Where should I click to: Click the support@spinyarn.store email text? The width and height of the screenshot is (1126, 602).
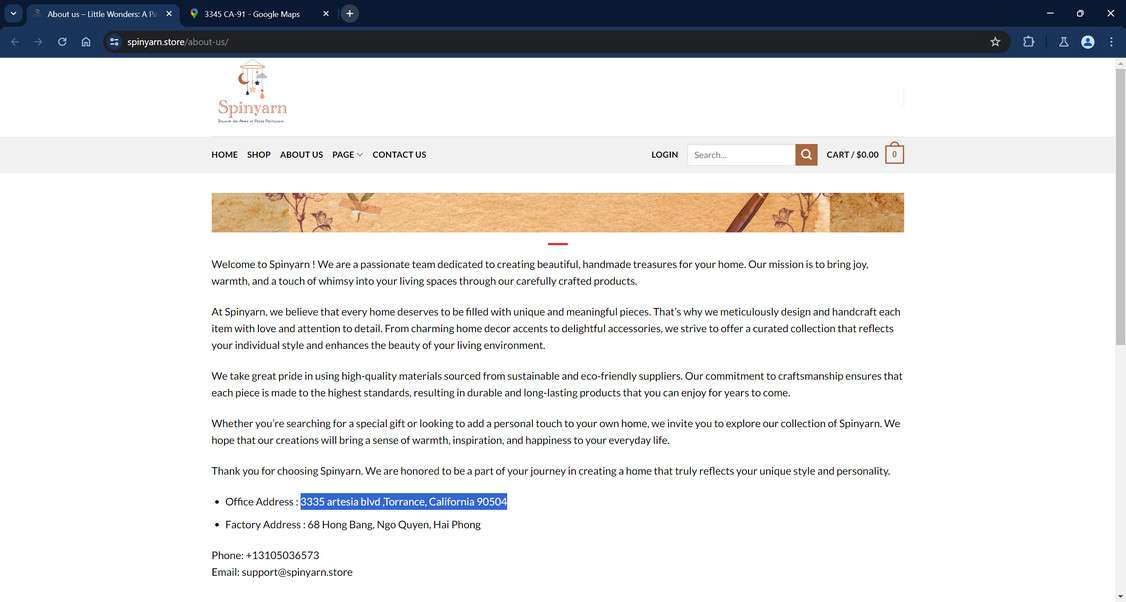297,572
